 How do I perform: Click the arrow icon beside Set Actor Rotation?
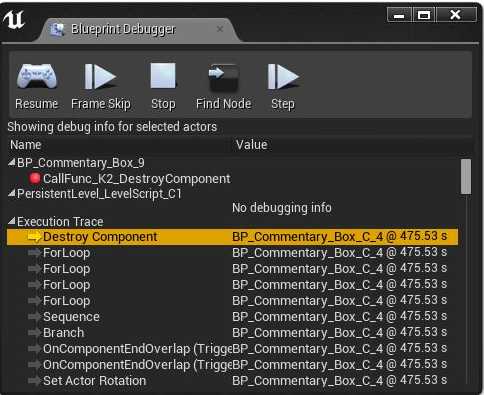pyautogui.click(x=34, y=381)
